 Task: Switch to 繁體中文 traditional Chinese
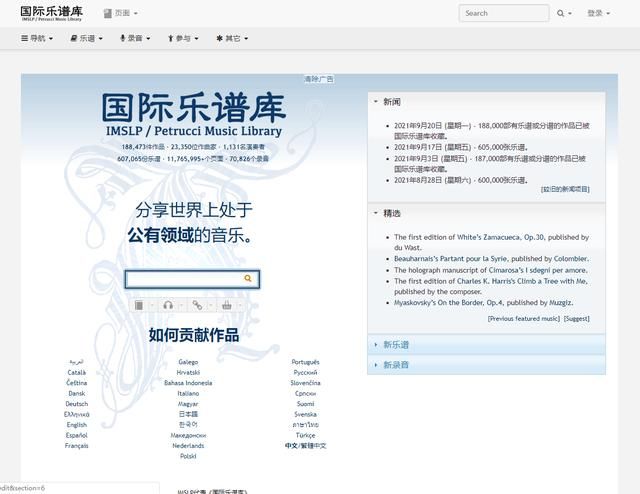tap(313, 446)
